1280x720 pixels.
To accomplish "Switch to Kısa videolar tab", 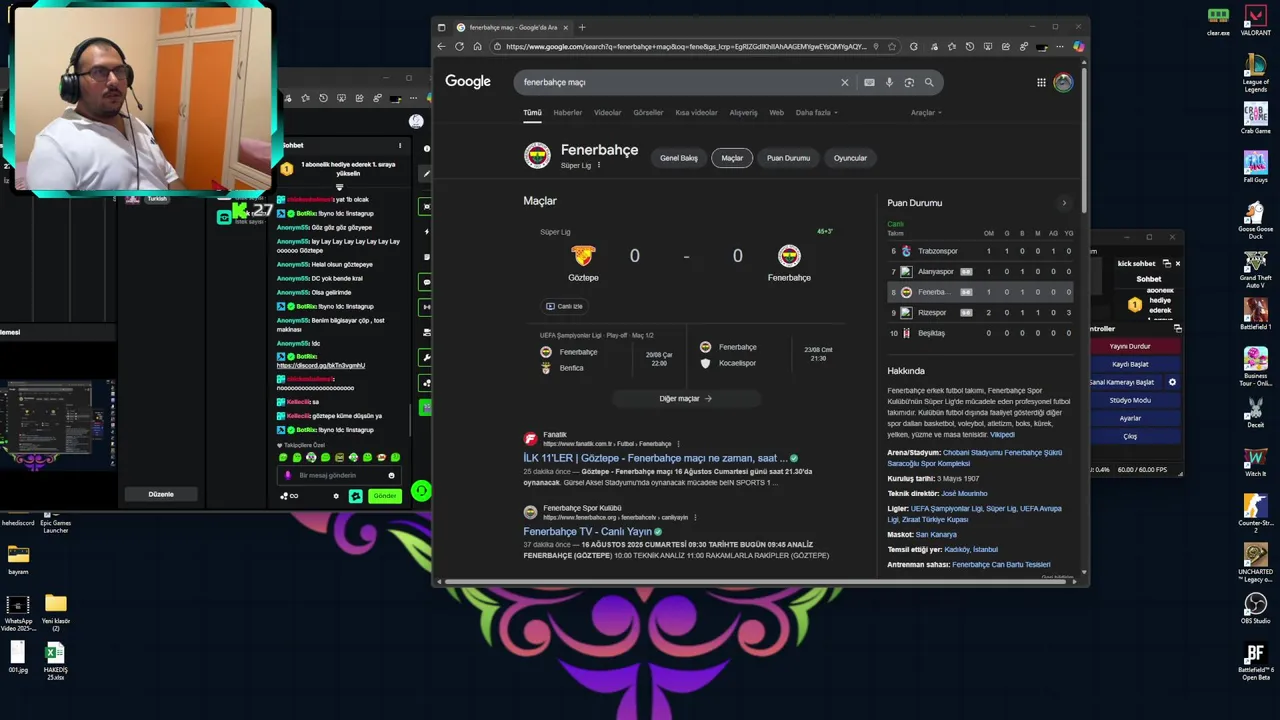I will [696, 113].
